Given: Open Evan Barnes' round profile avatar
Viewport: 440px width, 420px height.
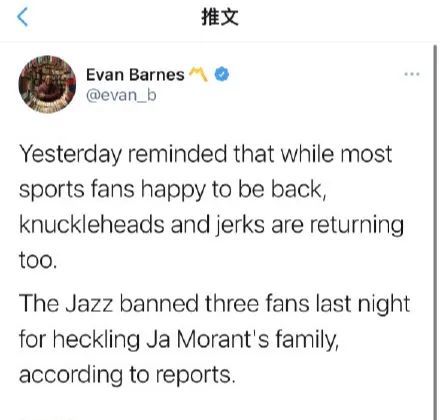Looking at the screenshot, I should (x=47, y=84).
